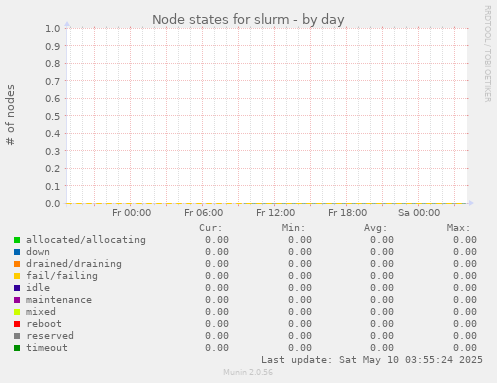Viewport: 497px width, 383px height.
Task: Click the 'reserved' legend label
Action: pos(50,336)
